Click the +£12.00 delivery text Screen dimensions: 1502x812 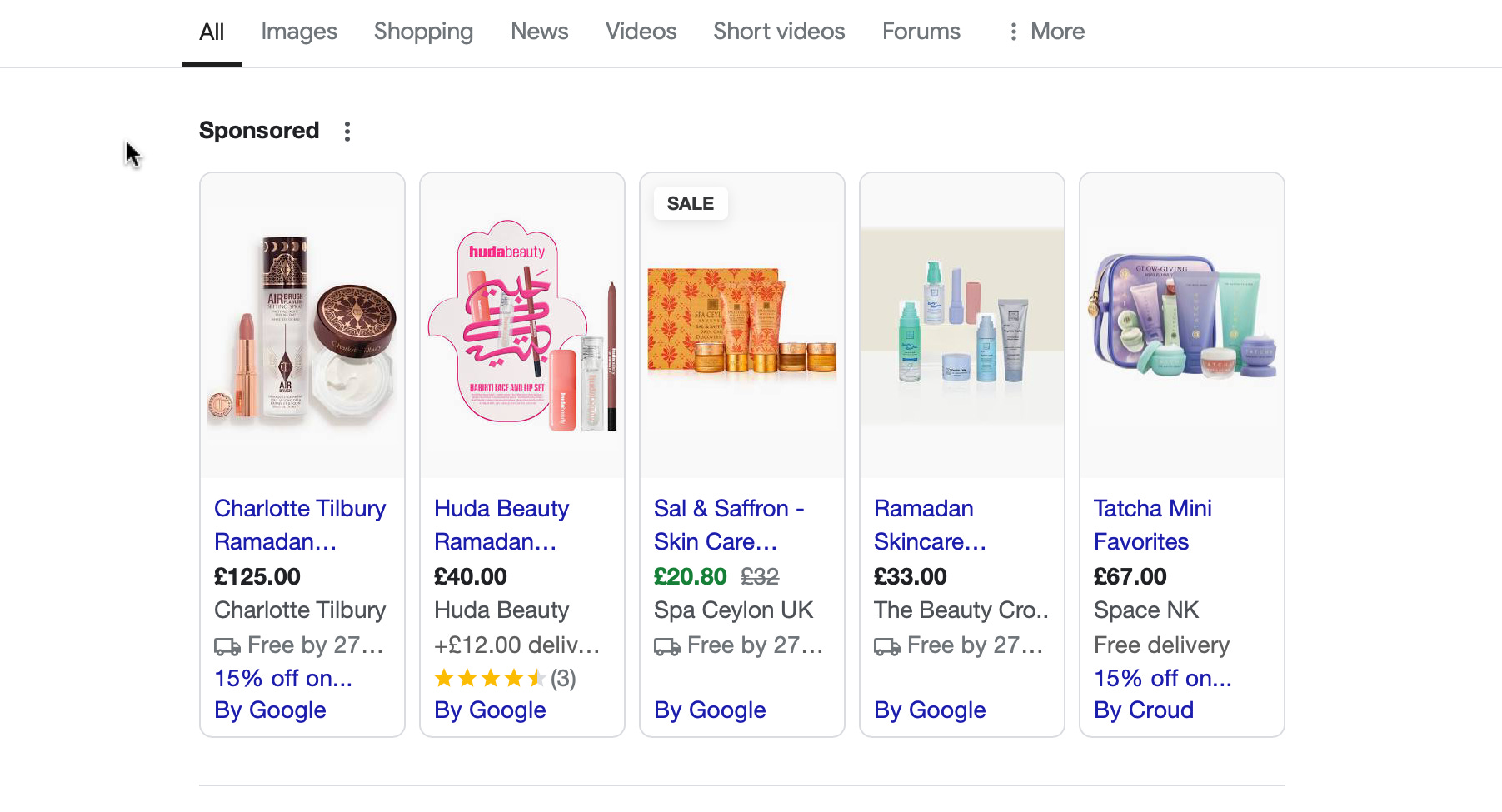point(516,645)
